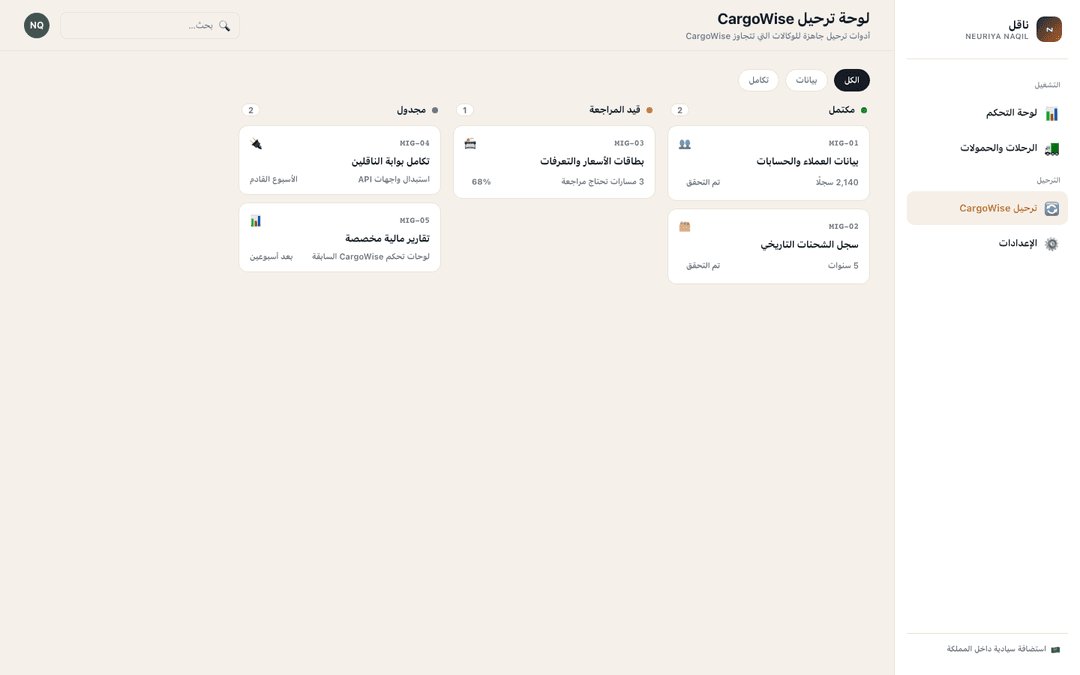Click استبدال واجهات API text
The height and width of the screenshot is (675, 1080).
(x=394, y=179)
